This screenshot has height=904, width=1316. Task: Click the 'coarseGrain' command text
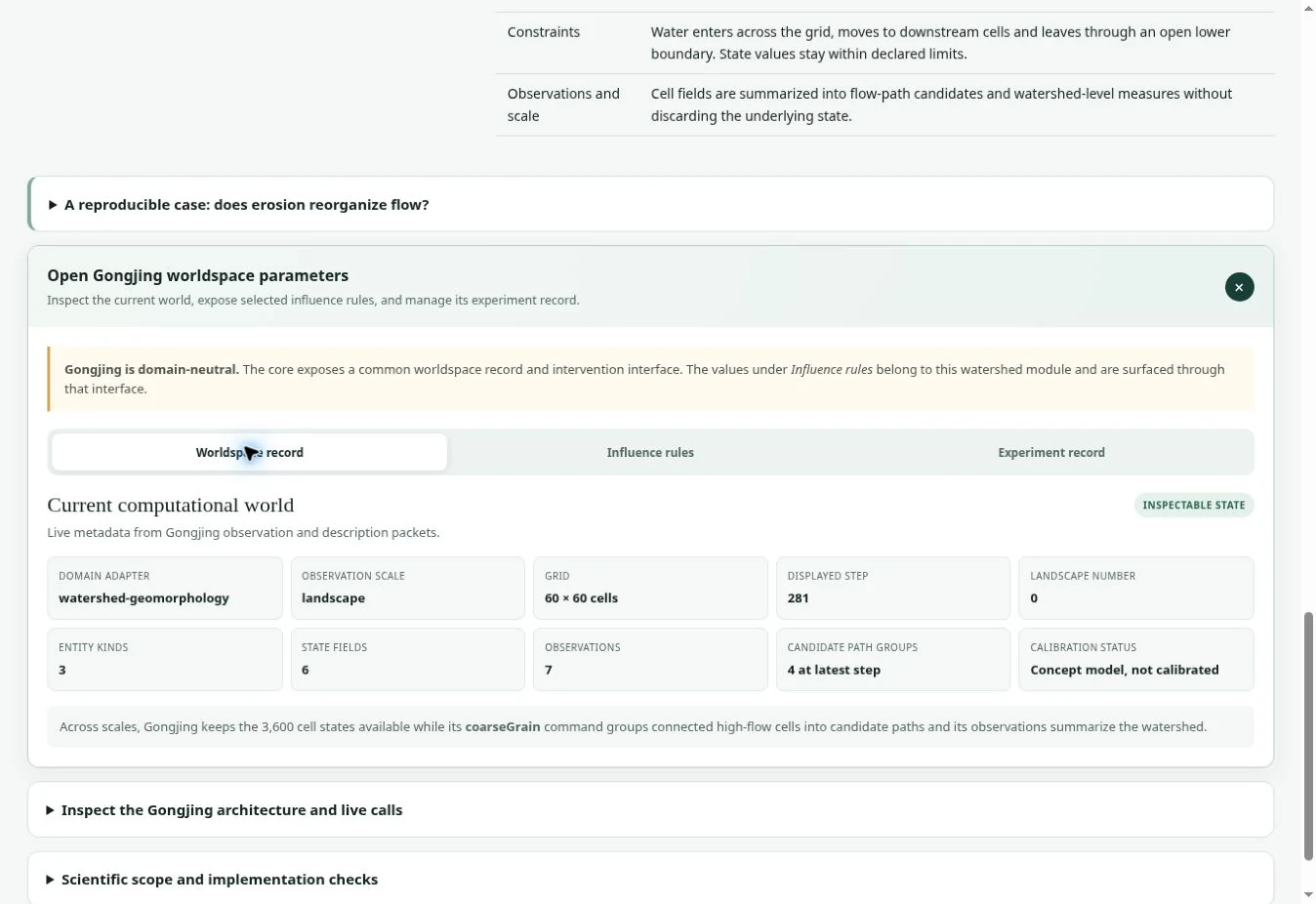point(503,726)
